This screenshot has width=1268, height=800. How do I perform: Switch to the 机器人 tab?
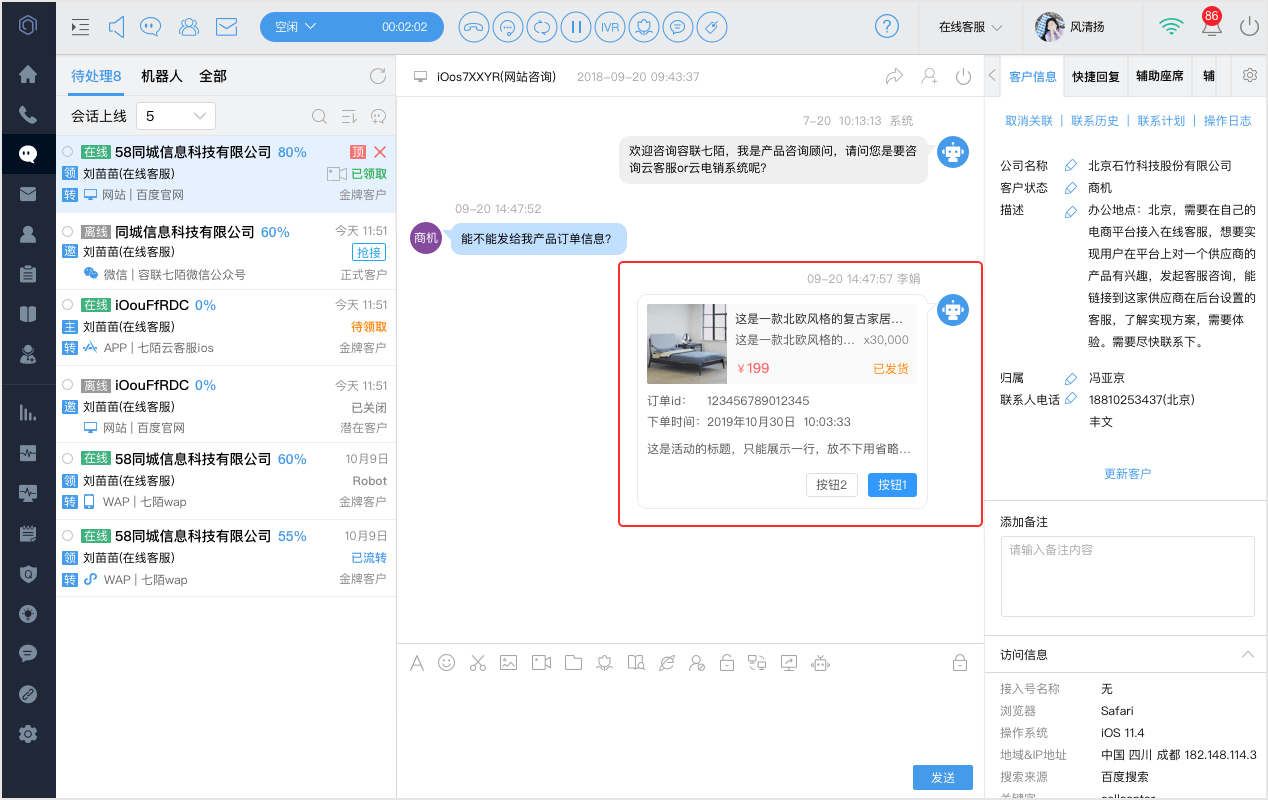click(162, 76)
